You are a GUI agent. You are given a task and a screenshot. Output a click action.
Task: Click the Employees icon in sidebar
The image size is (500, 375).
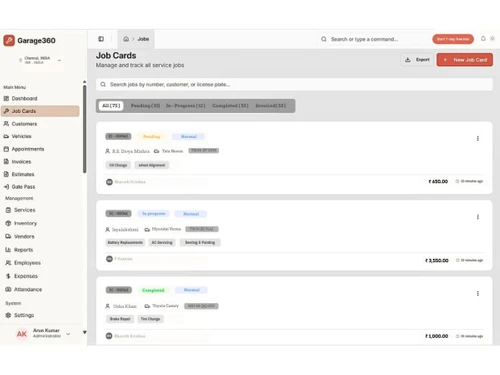[x=8, y=263]
